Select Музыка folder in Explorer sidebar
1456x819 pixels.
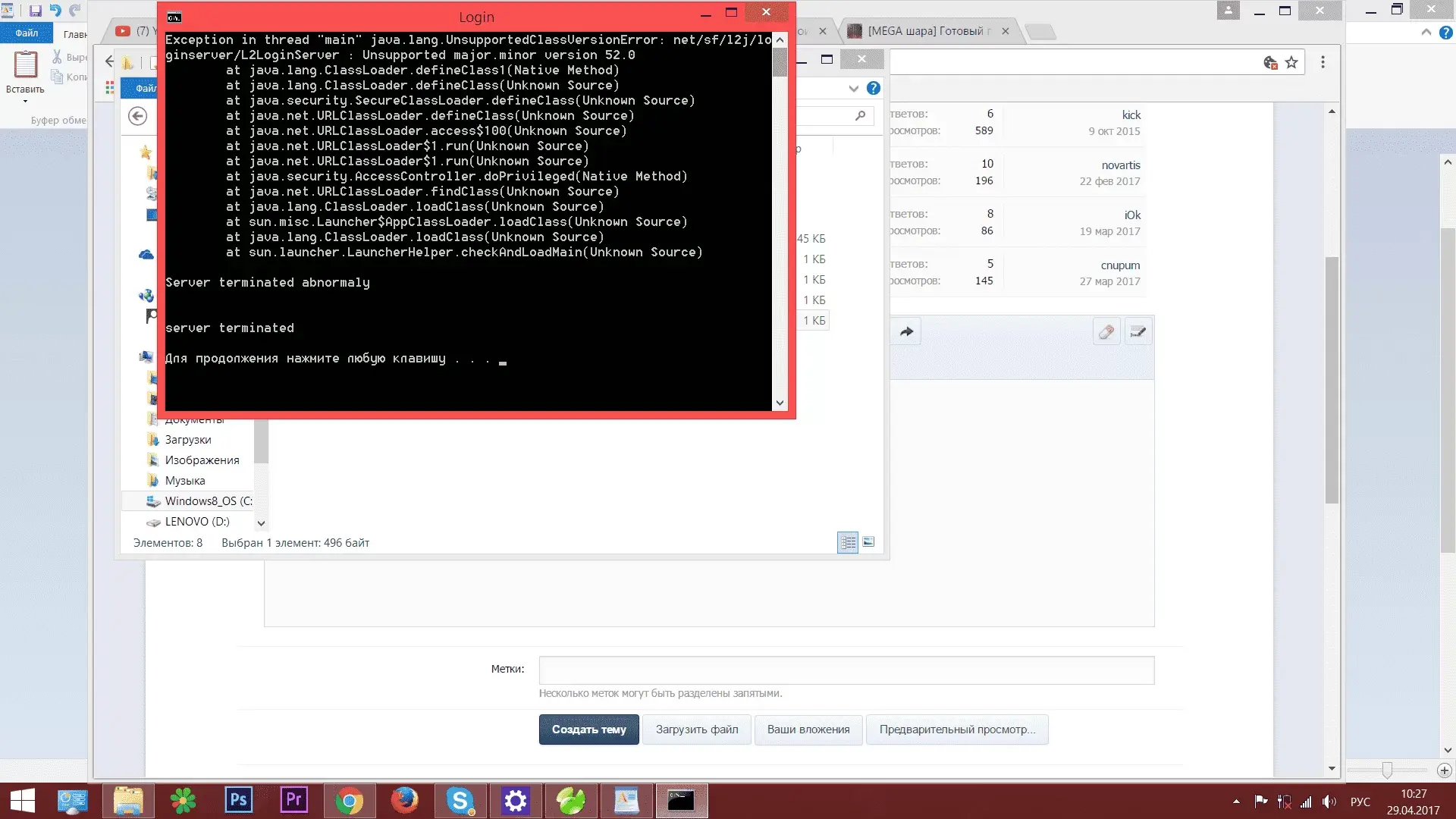[185, 481]
